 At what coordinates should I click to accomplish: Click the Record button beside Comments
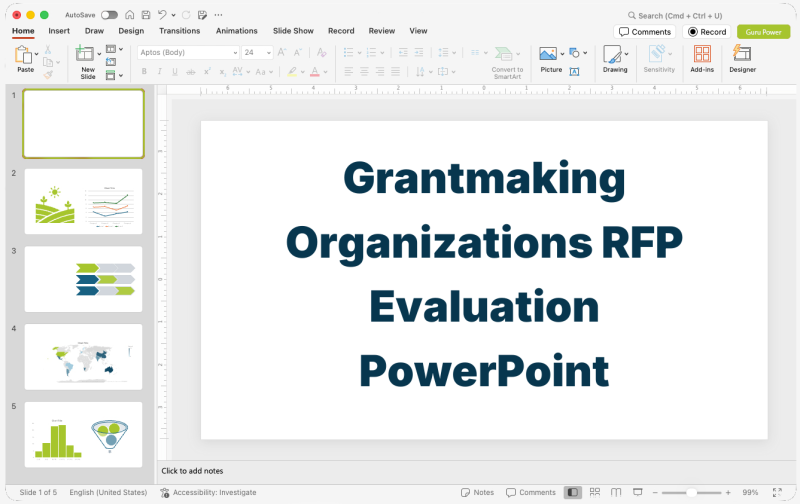(707, 32)
